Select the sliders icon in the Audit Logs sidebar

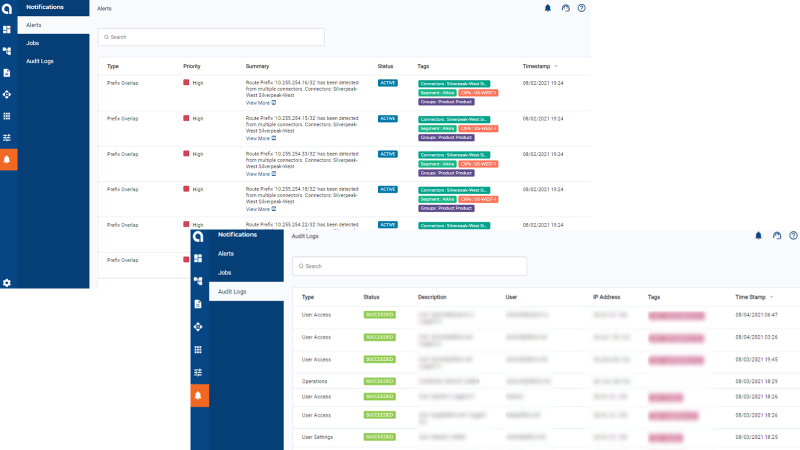pyautogui.click(x=198, y=372)
